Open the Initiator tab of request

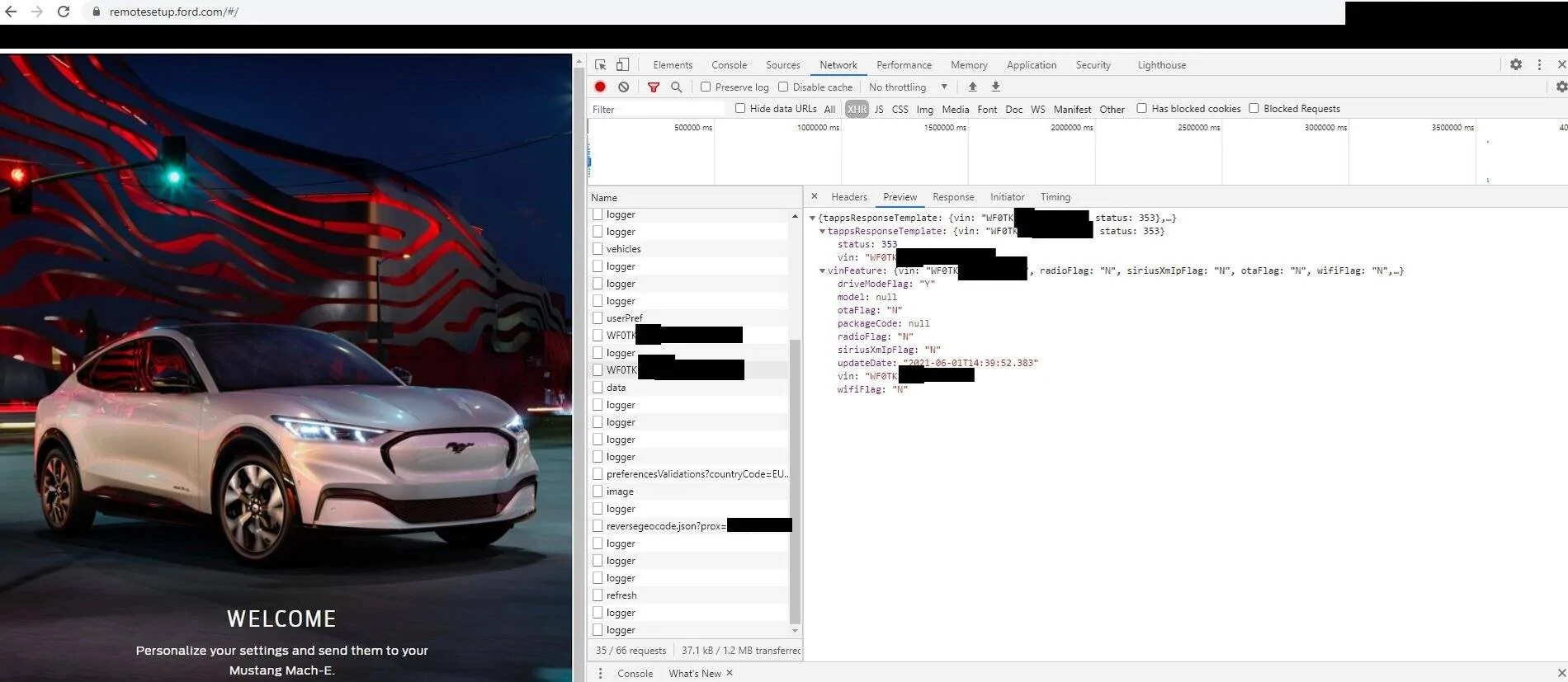pyautogui.click(x=1008, y=197)
